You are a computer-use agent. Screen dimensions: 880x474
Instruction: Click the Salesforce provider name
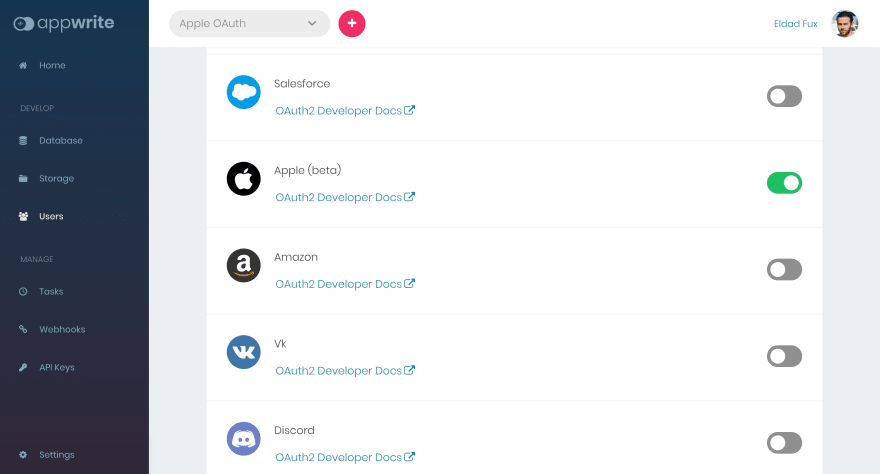pyautogui.click(x=302, y=84)
